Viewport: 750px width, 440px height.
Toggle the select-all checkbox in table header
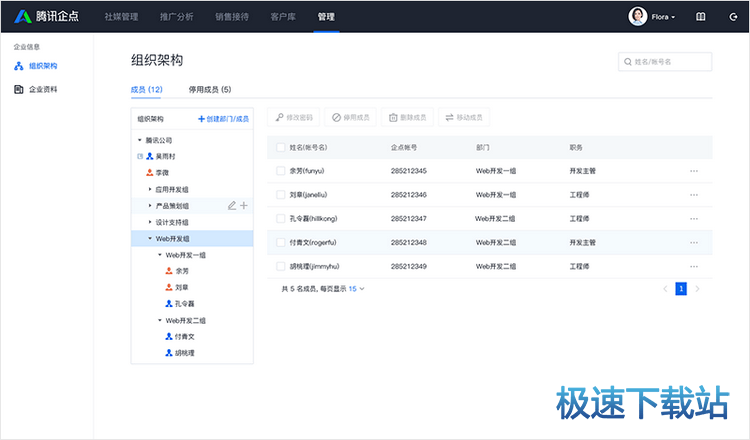coord(281,147)
